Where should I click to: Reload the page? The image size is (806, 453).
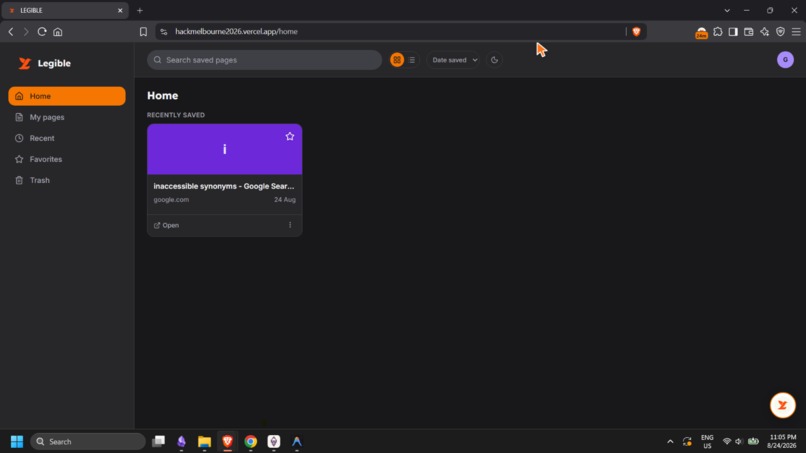pos(42,32)
